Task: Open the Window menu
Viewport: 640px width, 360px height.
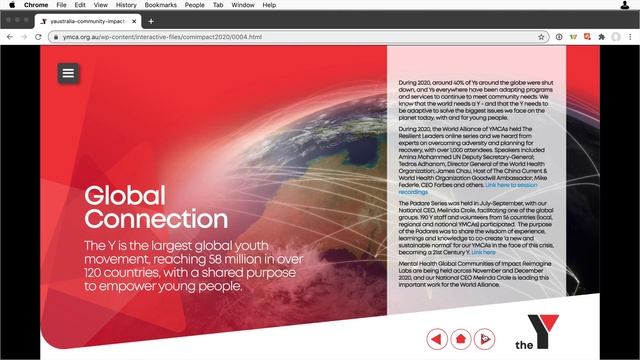Action: 243,5
